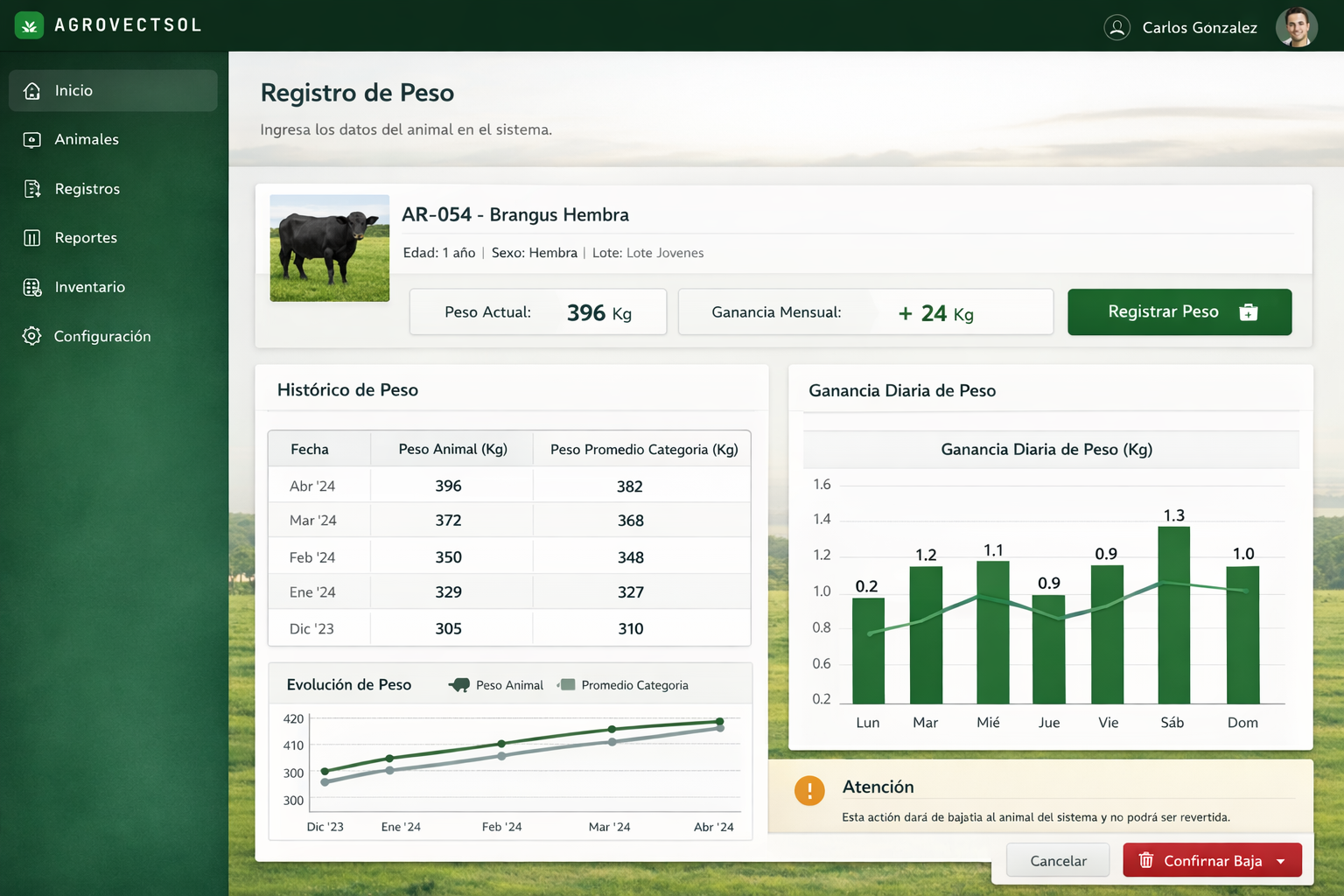Click the AgroVectSol leaf logo icon
The width and height of the screenshot is (1344, 896).
[29, 25]
